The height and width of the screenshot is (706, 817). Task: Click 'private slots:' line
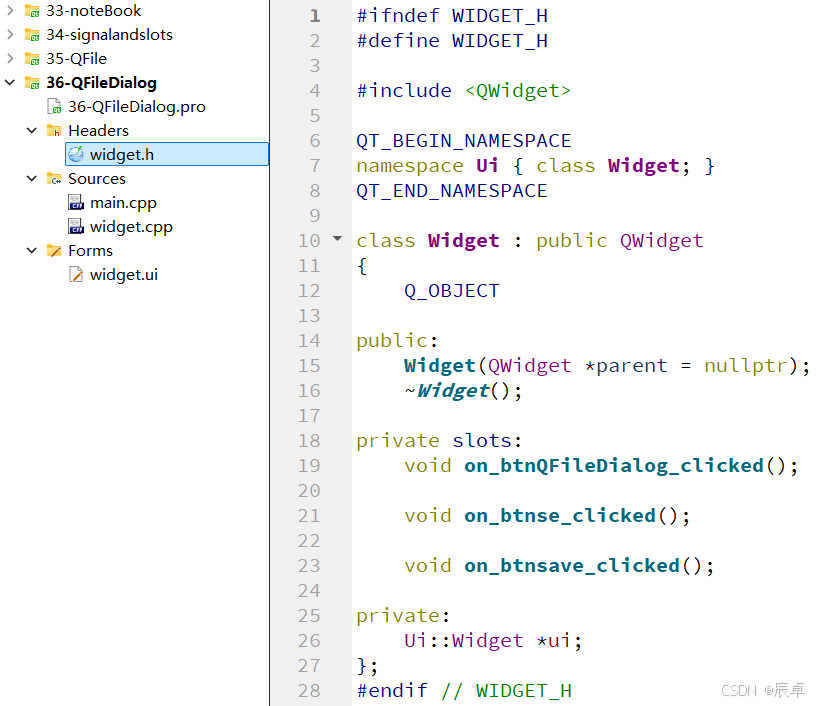point(439,441)
